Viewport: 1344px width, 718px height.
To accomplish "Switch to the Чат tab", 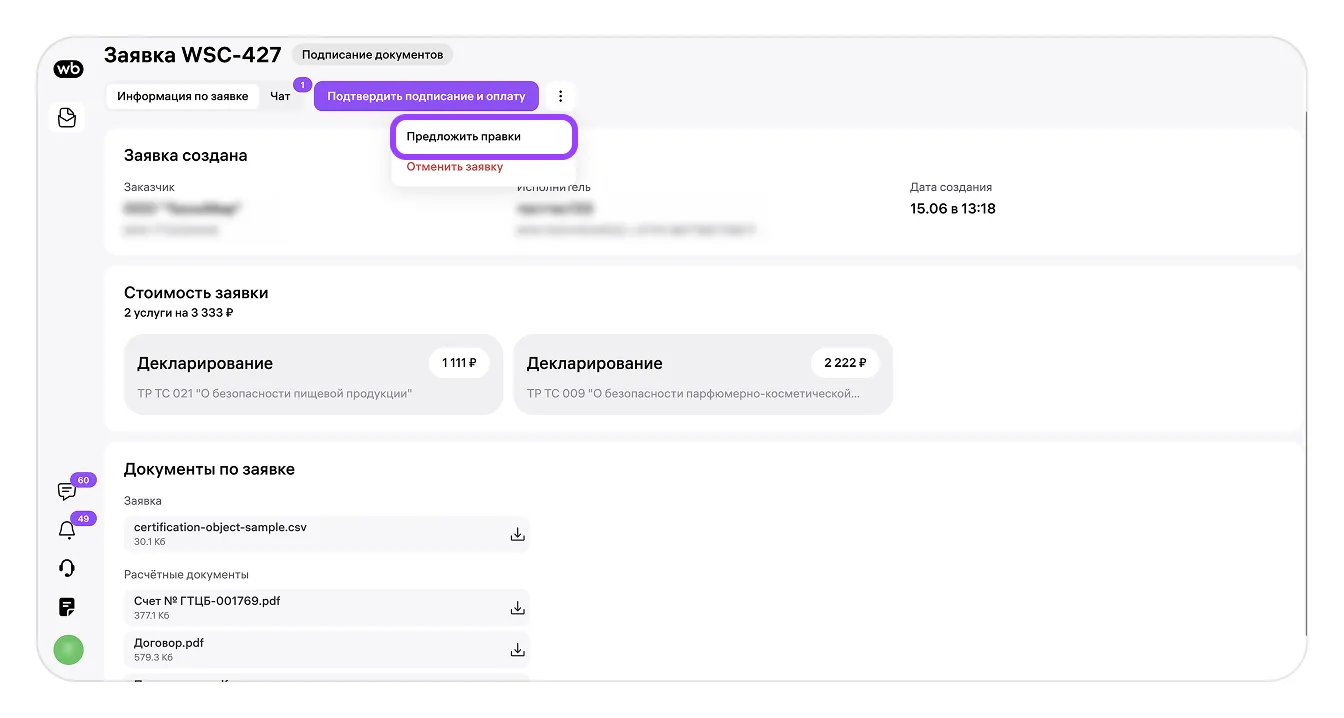I will [x=281, y=96].
